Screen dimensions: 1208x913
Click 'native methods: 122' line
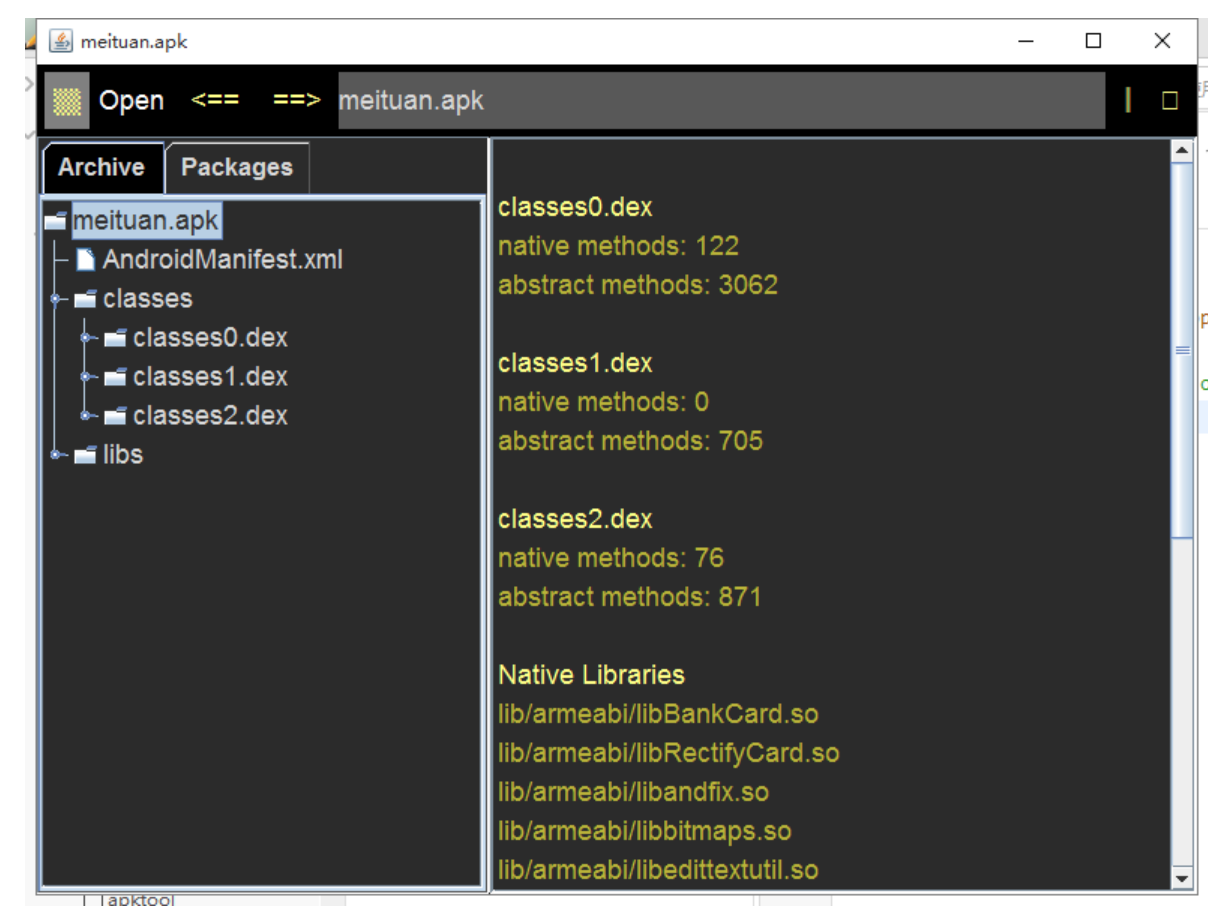618,246
